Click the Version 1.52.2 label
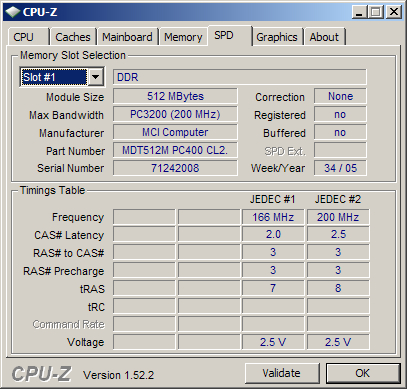Screen dimensions: 407x389 pyautogui.click(x=119, y=375)
